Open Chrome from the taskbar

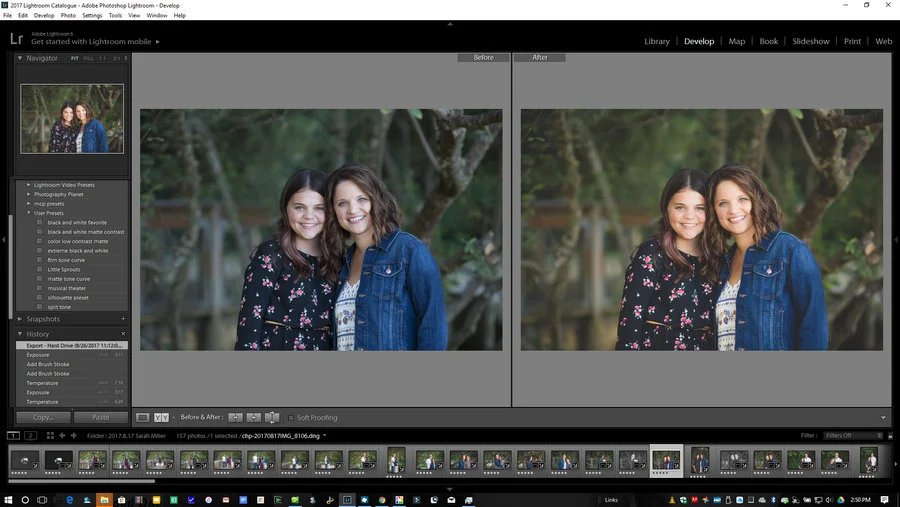(382, 500)
